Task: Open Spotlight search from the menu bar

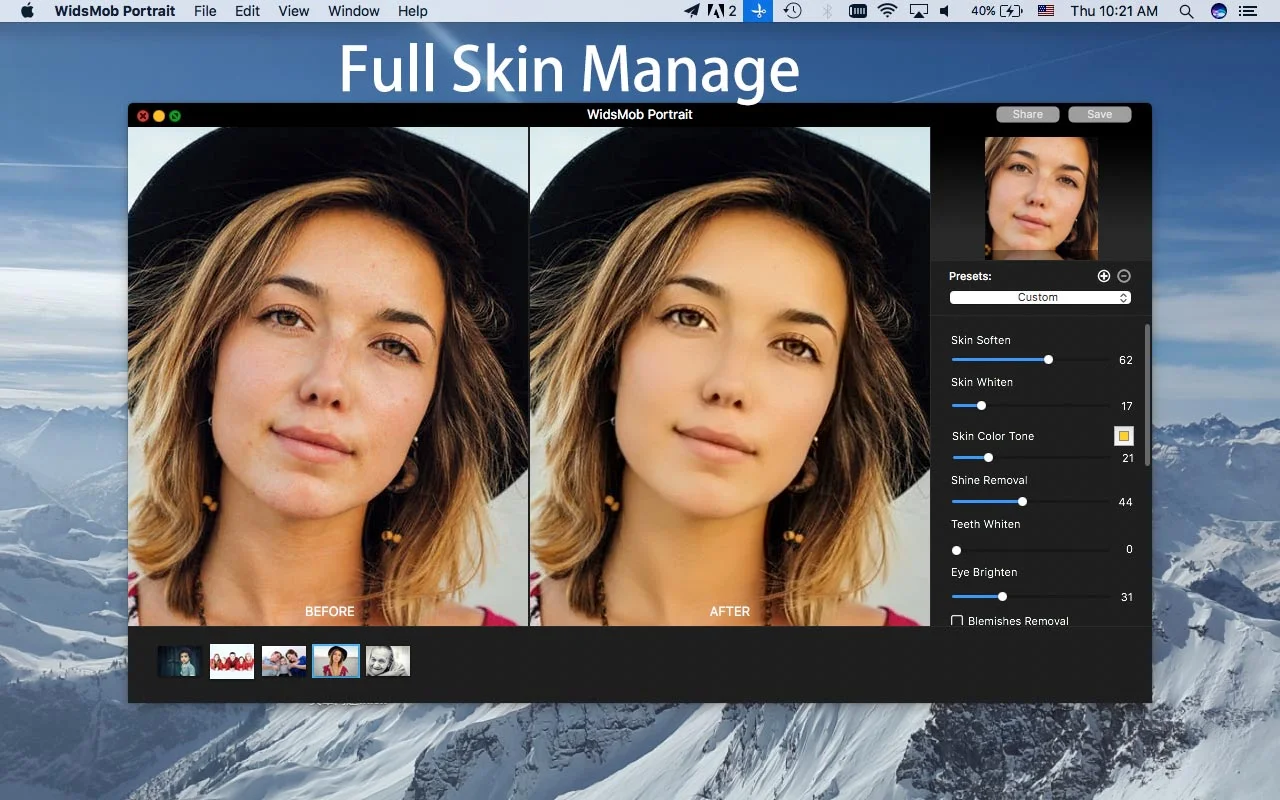Action: click(1186, 11)
